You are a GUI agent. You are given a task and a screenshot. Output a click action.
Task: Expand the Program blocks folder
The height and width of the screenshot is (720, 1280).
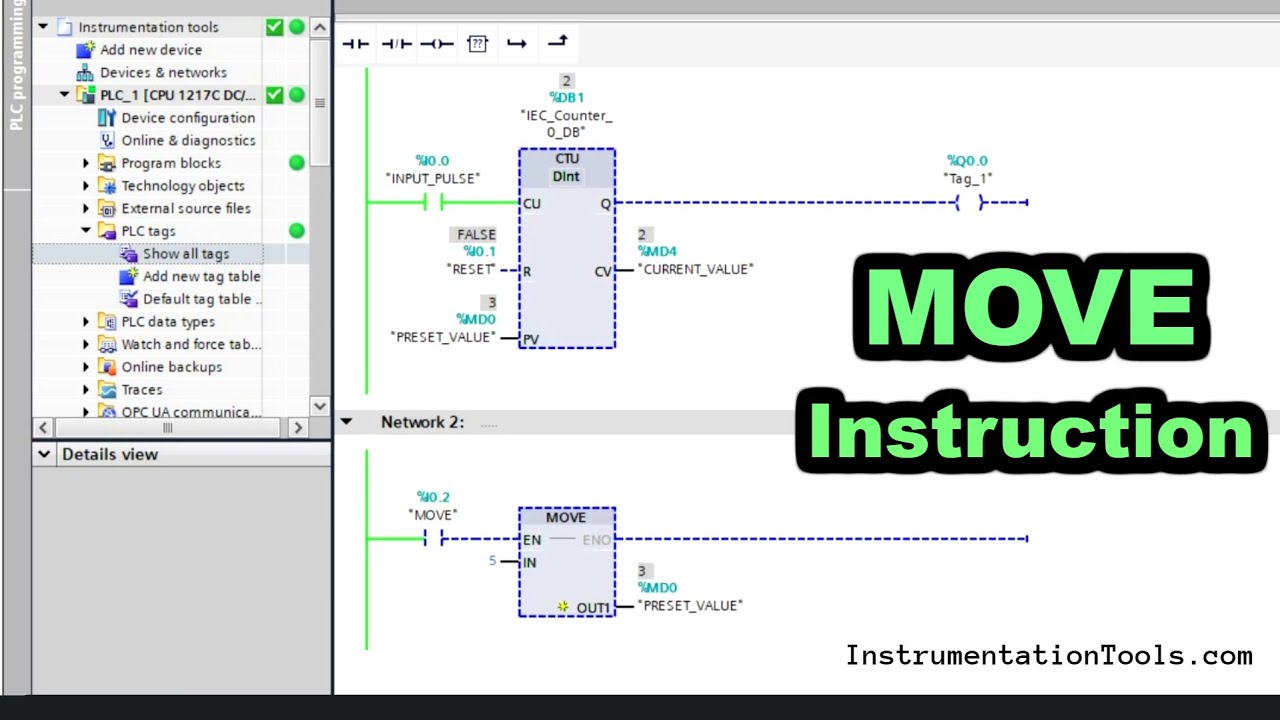[x=85, y=163]
